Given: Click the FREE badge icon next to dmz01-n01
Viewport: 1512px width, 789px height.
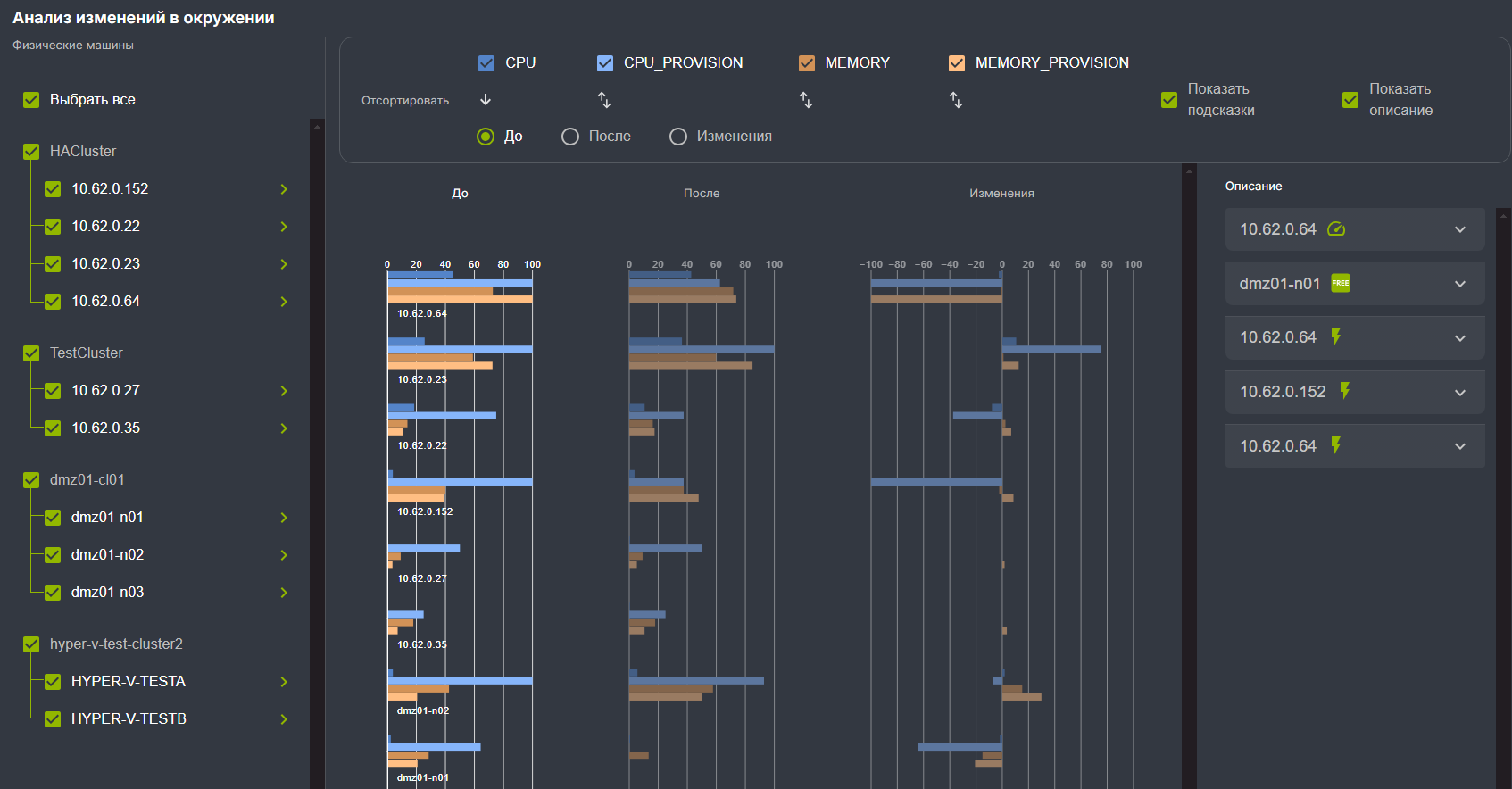Looking at the screenshot, I should (x=1341, y=283).
